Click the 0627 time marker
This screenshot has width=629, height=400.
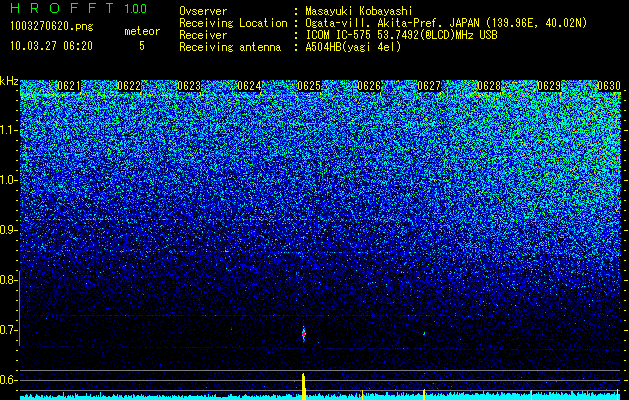pyautogui.click(x=429, y=86)
